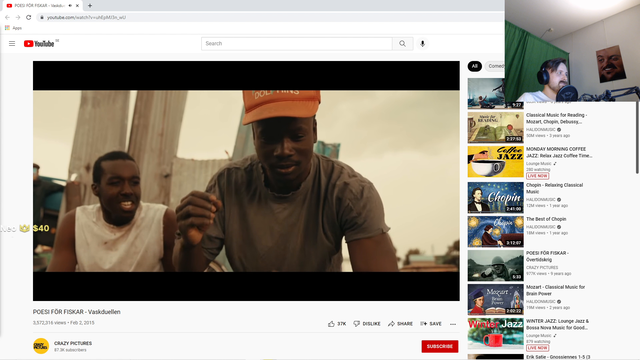Focus the YouTube search field

click(x=297, y=44)
